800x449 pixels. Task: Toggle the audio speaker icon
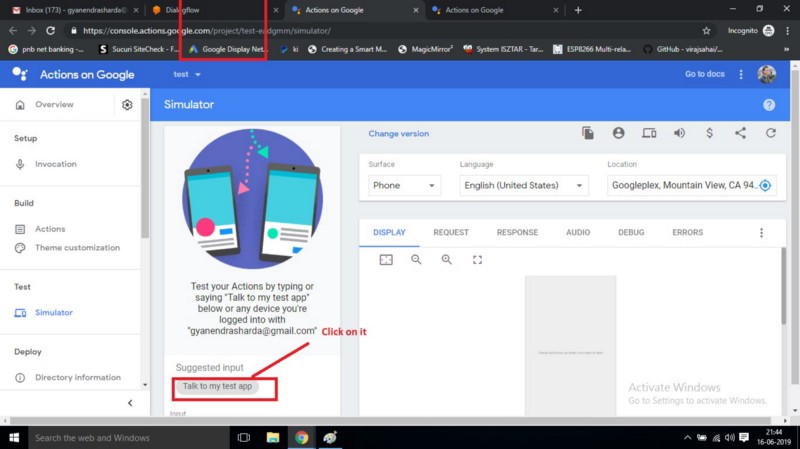tap(679, 133)
